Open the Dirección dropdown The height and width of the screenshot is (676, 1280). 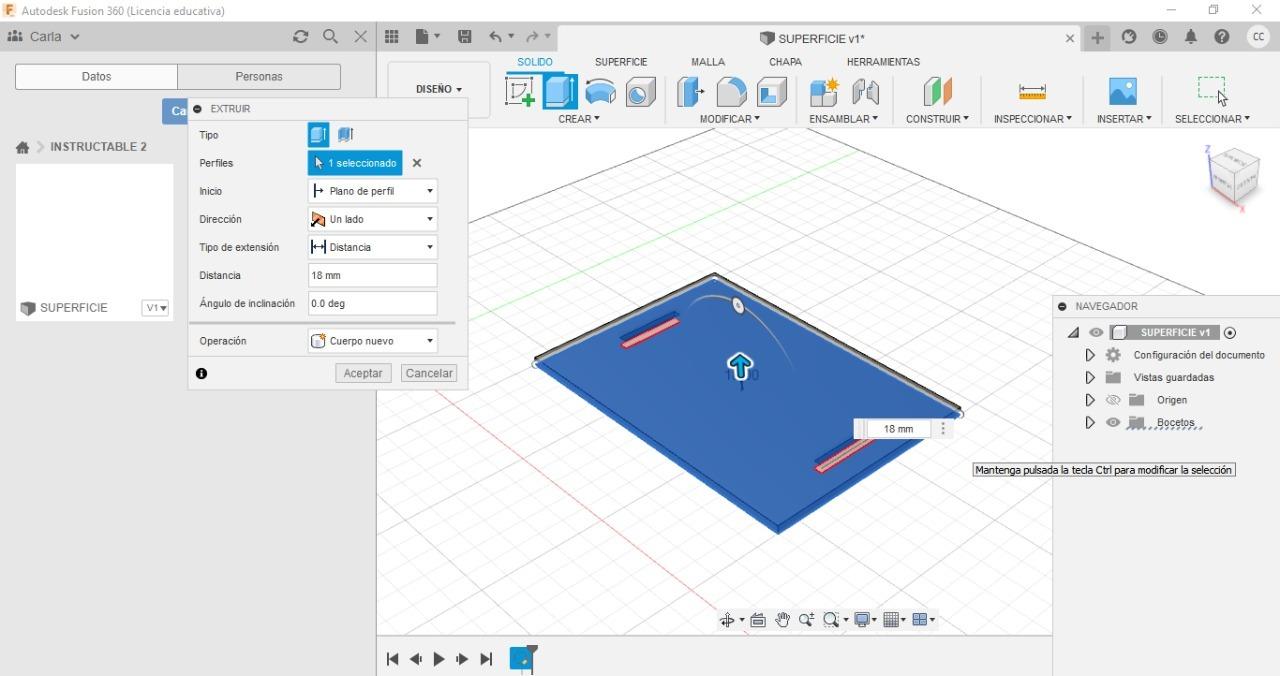point(372,219)
